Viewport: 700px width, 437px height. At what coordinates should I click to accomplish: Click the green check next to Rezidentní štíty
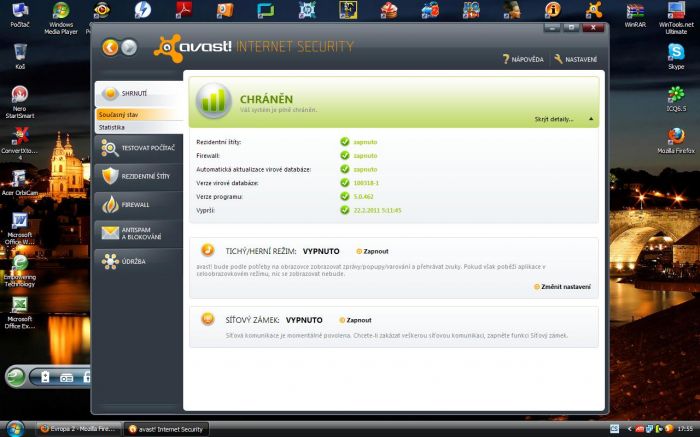[345, 142]
